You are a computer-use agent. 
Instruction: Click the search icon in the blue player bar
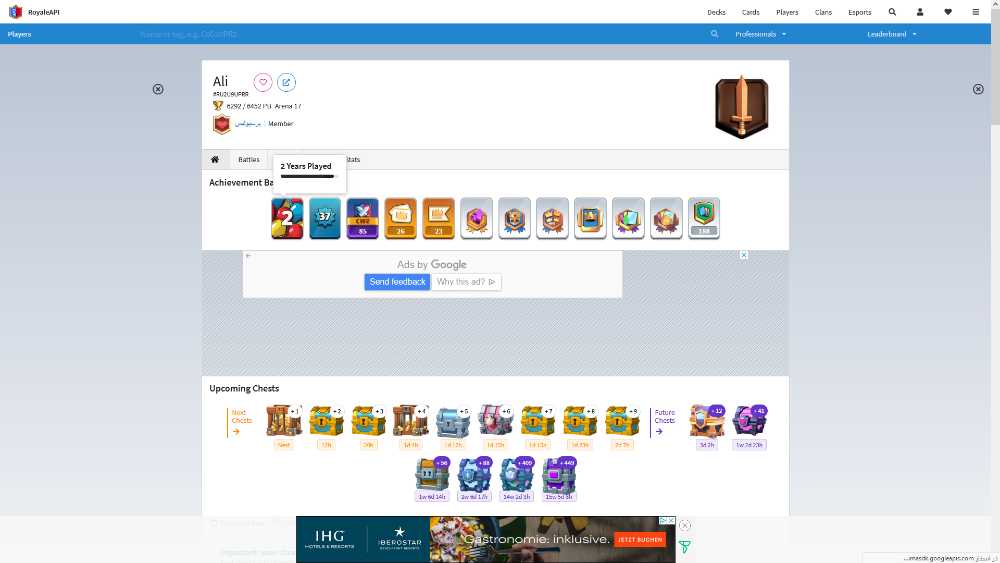point(714,34)
